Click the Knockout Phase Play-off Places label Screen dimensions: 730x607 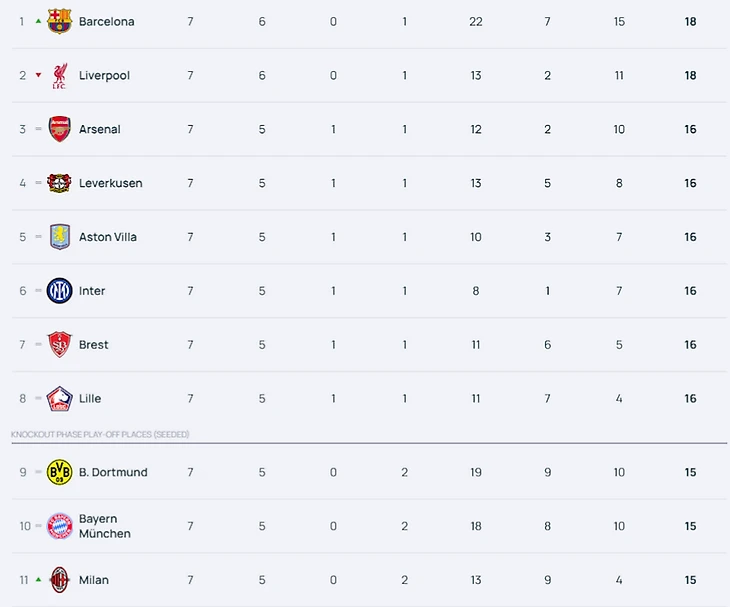pos(100,434)
